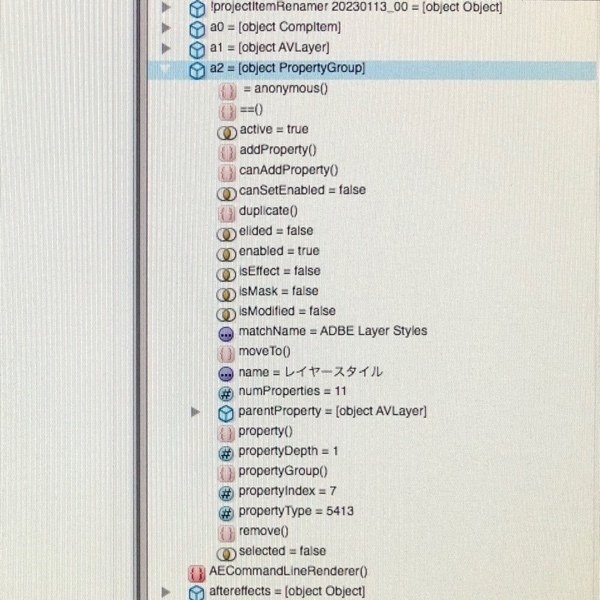
Task: Click function icon beside propertyGroup()
Action: [226, 474]
